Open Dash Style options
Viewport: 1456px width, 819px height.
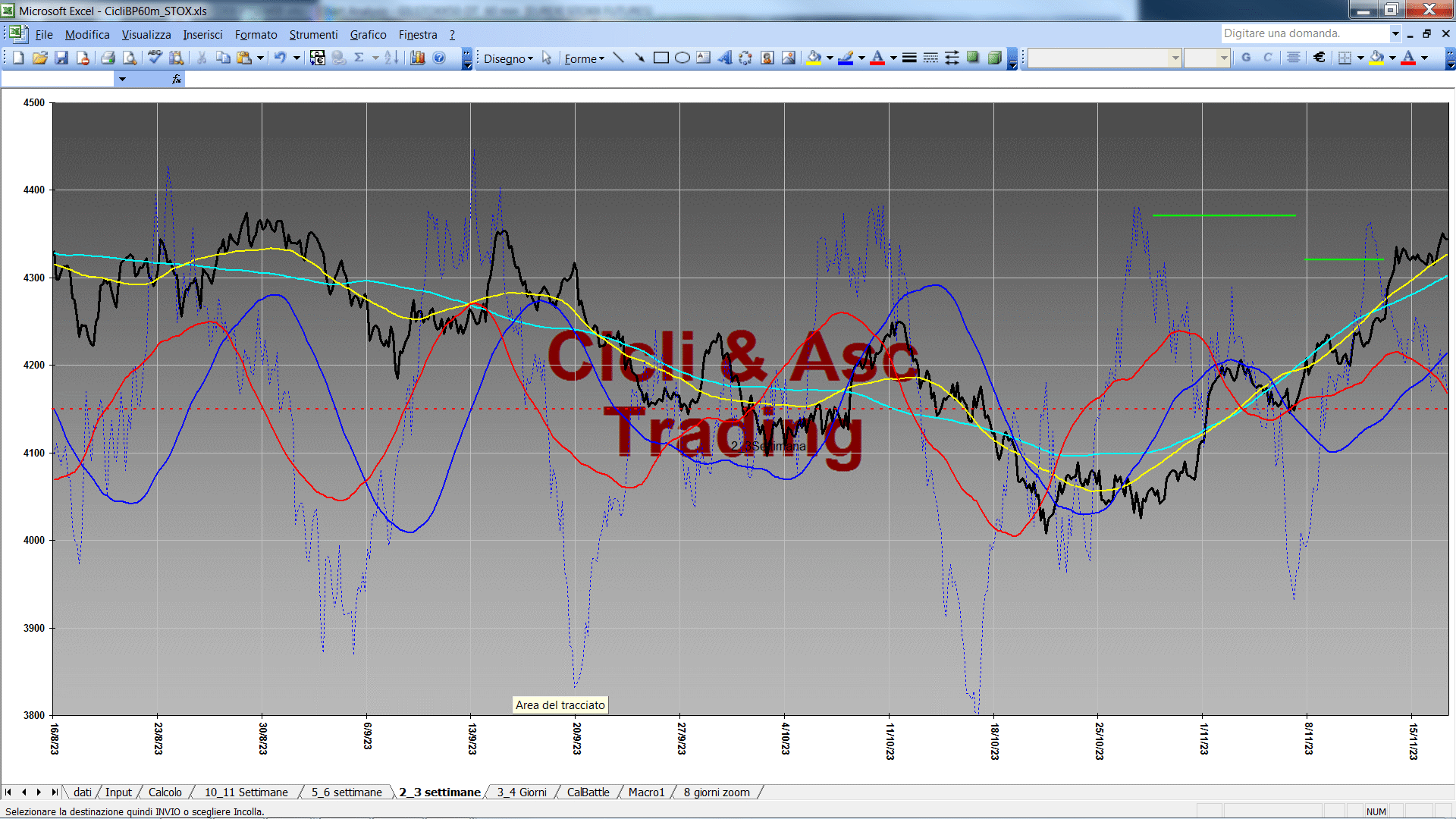coord(930,58)
